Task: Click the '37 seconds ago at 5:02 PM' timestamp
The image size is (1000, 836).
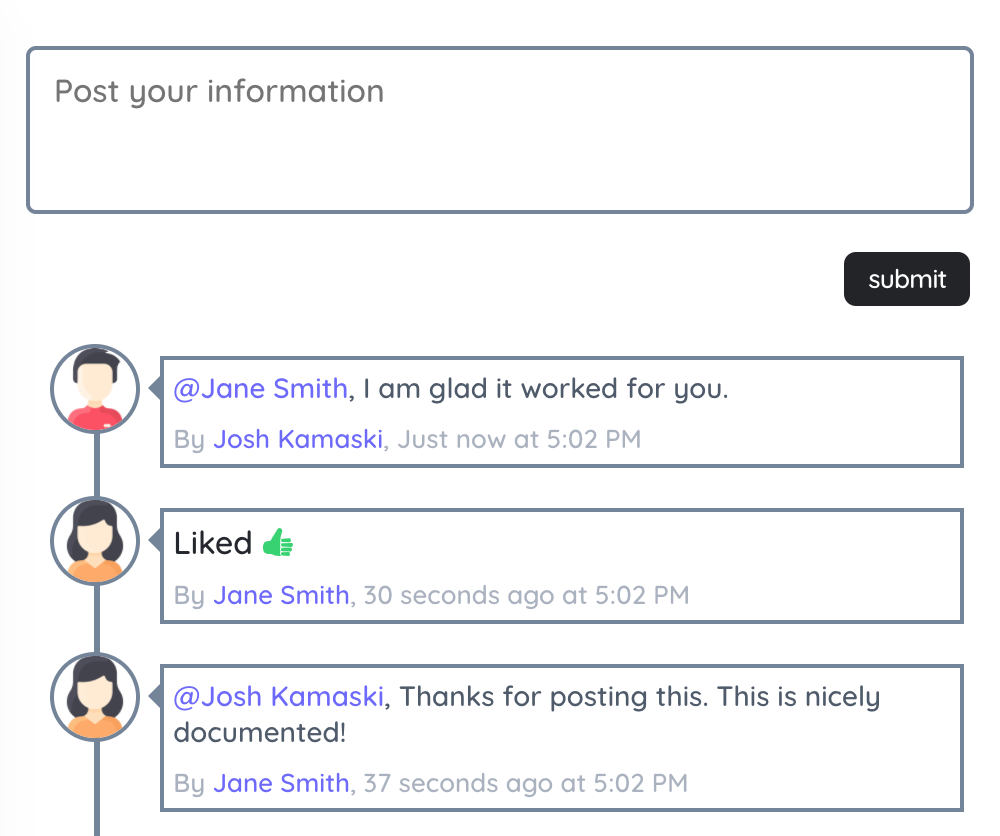Action: pyautogui.click(x=526, y=783)
